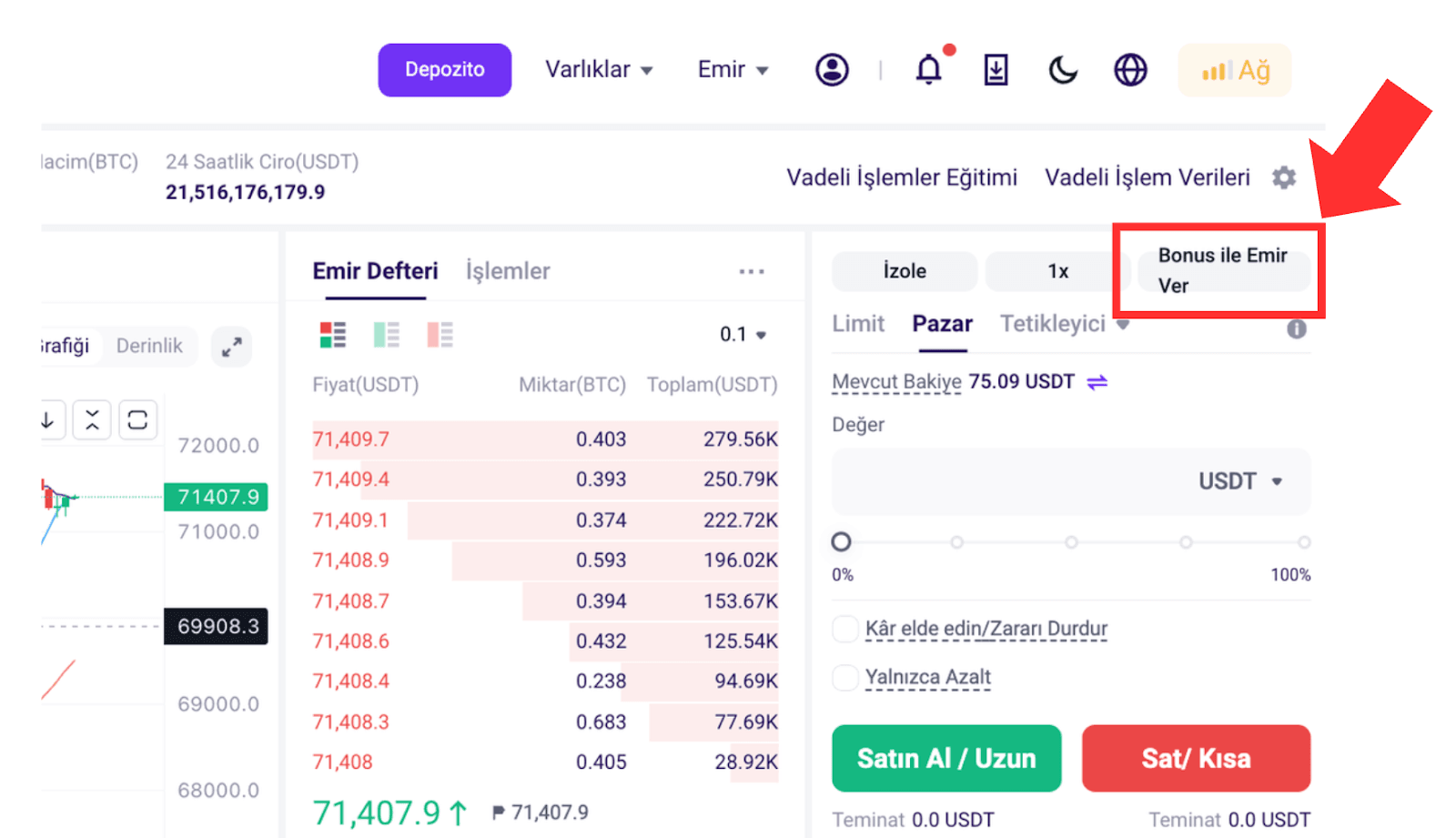Click the Sat/ Kısa button

(x=1196, y=758)
